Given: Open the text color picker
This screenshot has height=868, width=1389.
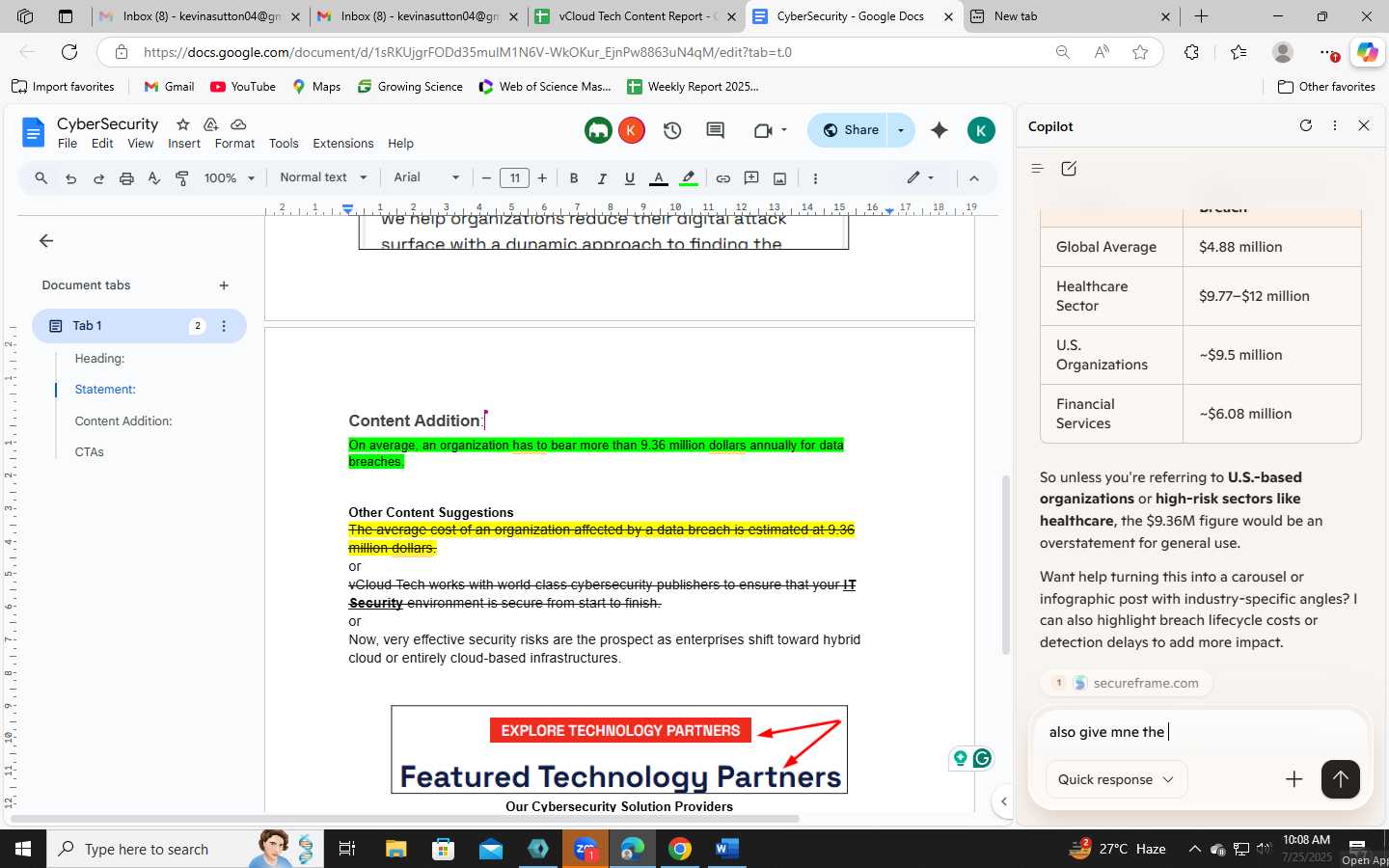Looking at the screenshot, I should pos(659,177).
